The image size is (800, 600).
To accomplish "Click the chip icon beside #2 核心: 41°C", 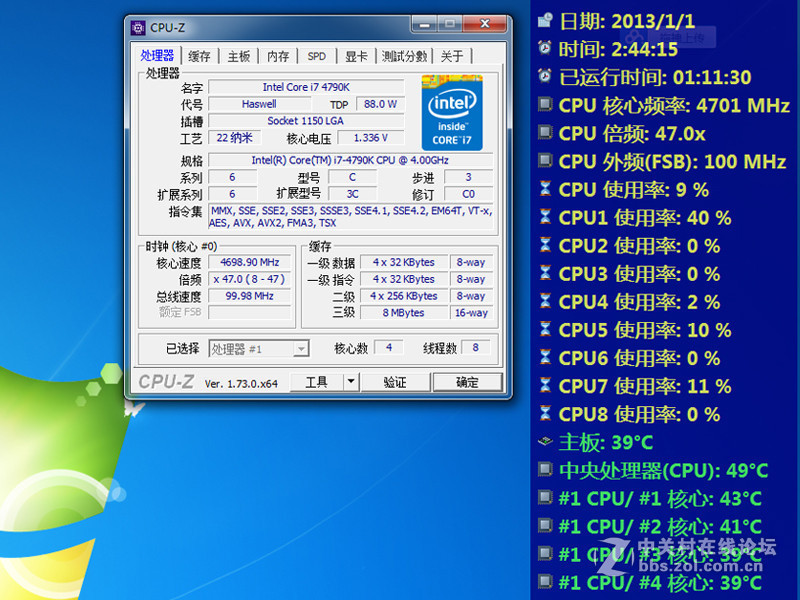I will tap(545, 525).
